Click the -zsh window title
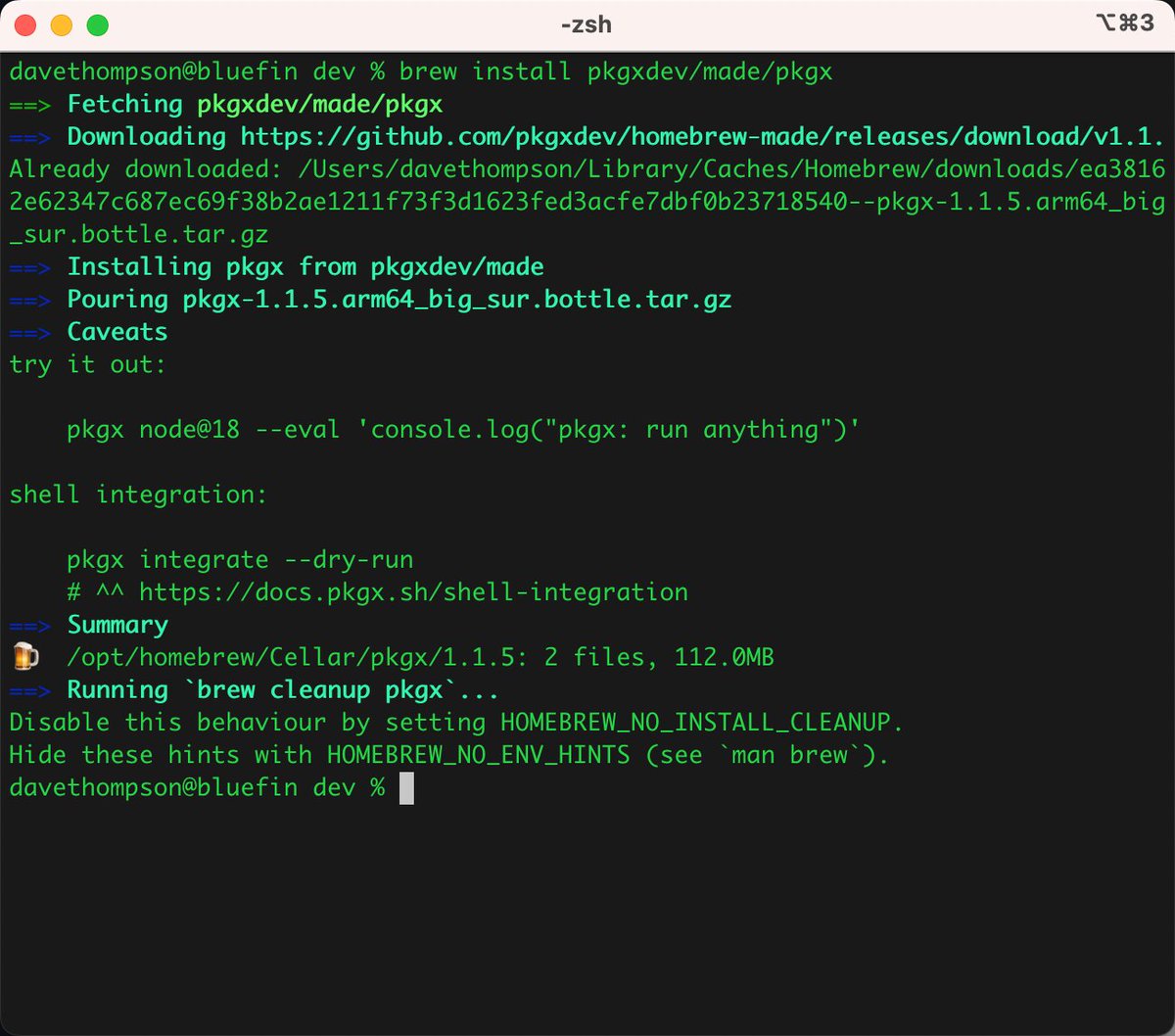 tap(587, 24)
